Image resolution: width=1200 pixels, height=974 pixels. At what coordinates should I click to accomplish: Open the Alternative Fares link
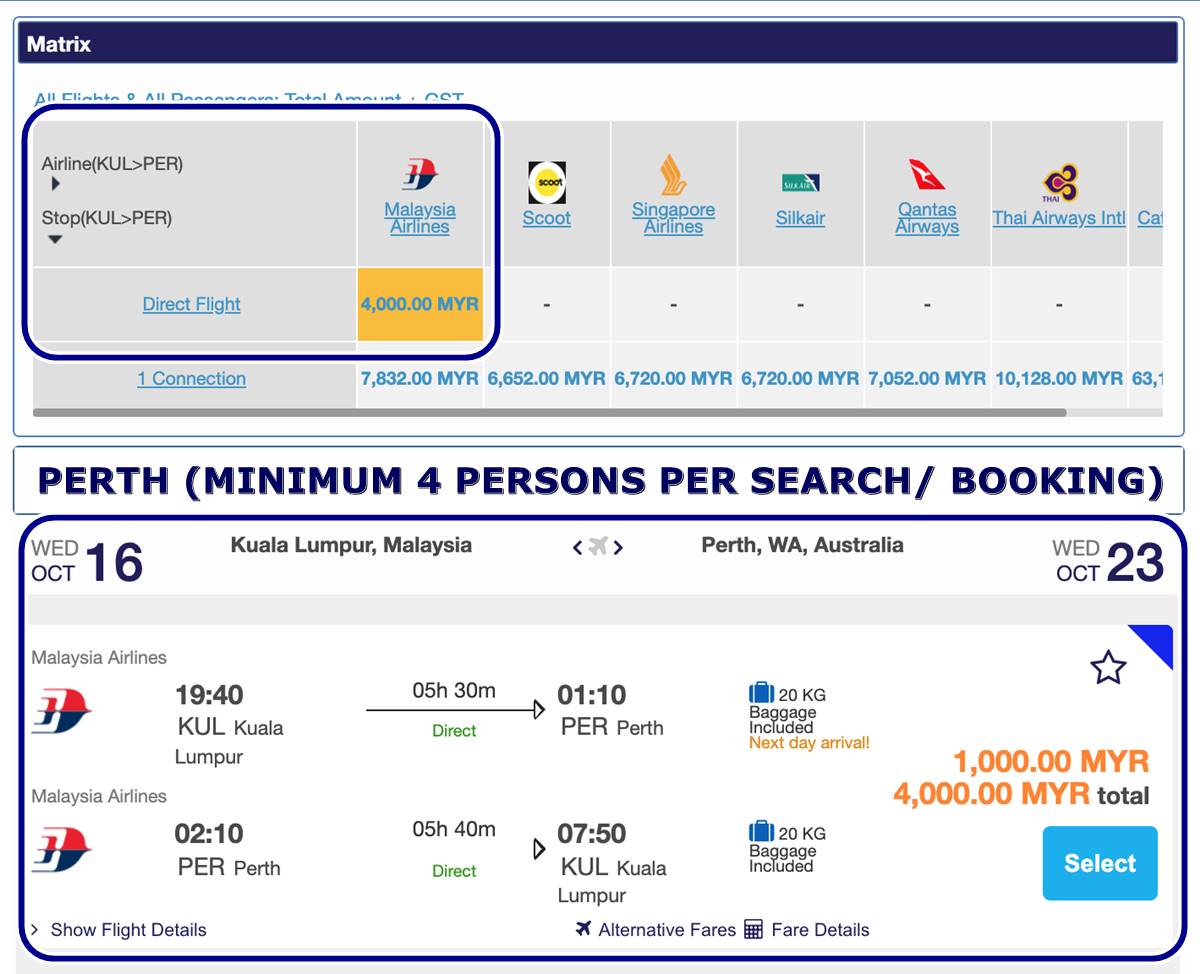(x=667, y=930)
